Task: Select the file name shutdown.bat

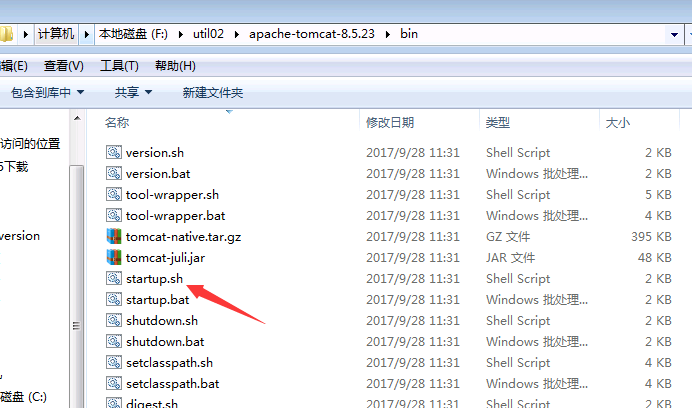Action: [165, 341]
